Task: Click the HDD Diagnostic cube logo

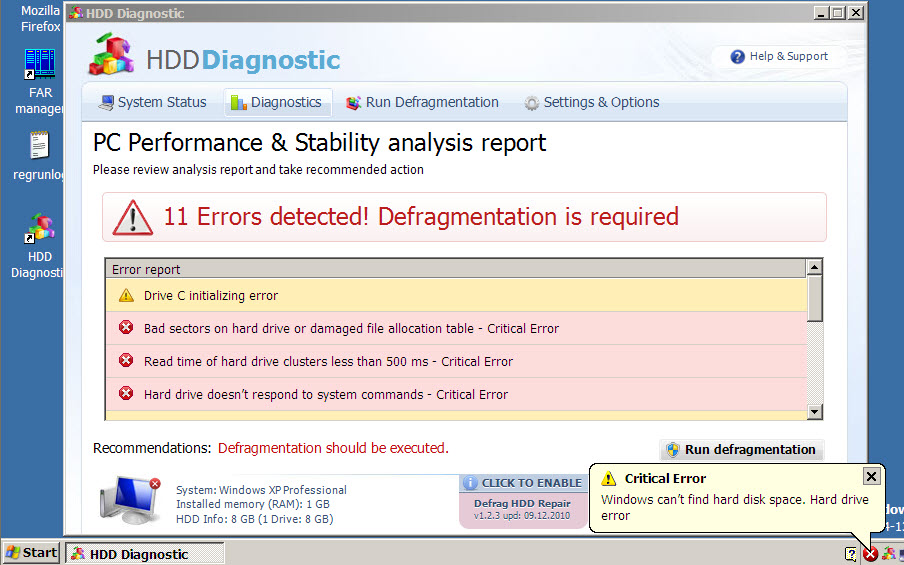Action: coord(111,54)
